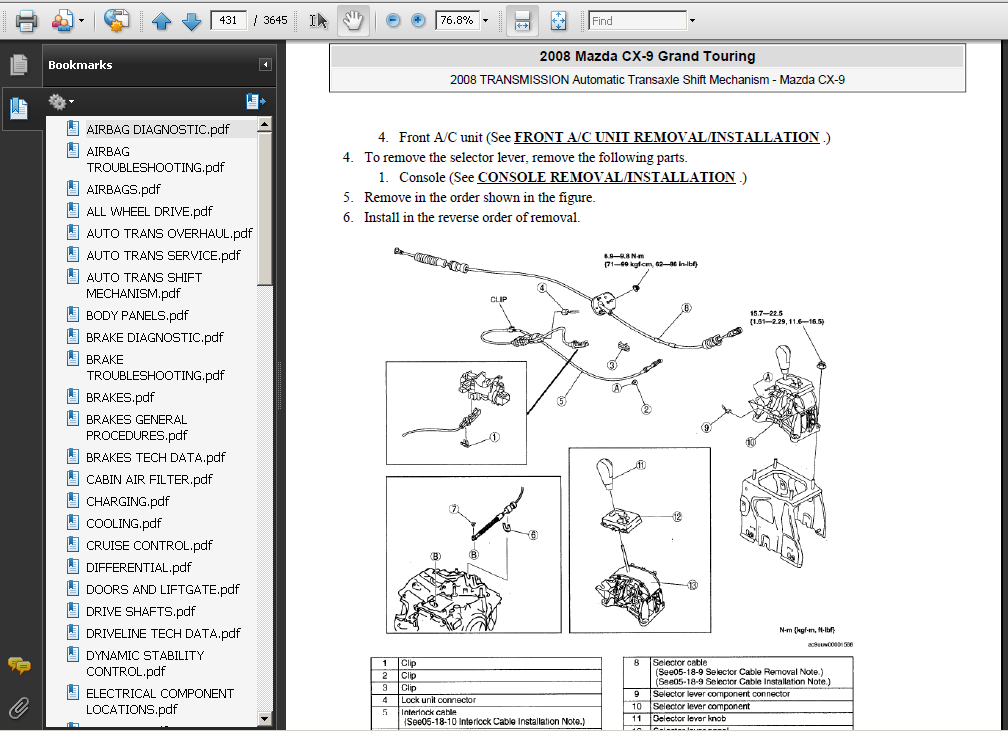Click the bookmarks scrollbar up arrow
The height and width of the screenshot is (732, 1008).
click(x=265, y=123)
